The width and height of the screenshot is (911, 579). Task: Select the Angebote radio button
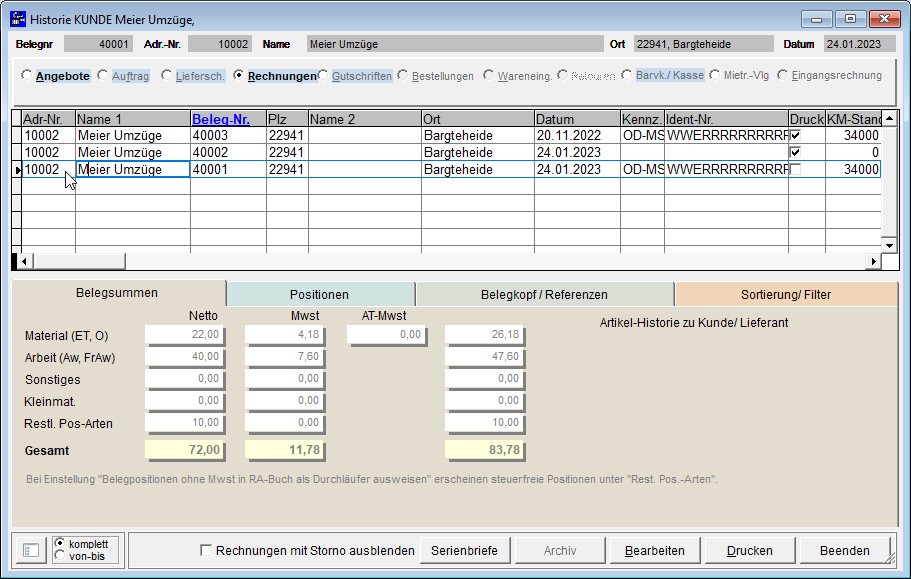pos(26,75)
